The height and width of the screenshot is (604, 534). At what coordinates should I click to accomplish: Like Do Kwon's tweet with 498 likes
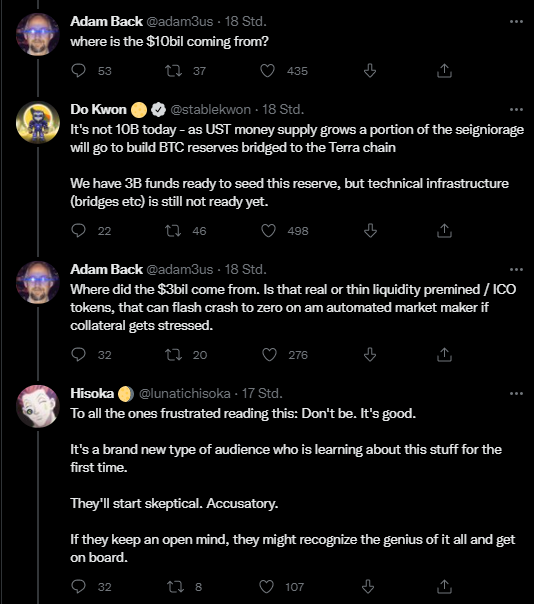pyautogui.click(x=268, y=230)
